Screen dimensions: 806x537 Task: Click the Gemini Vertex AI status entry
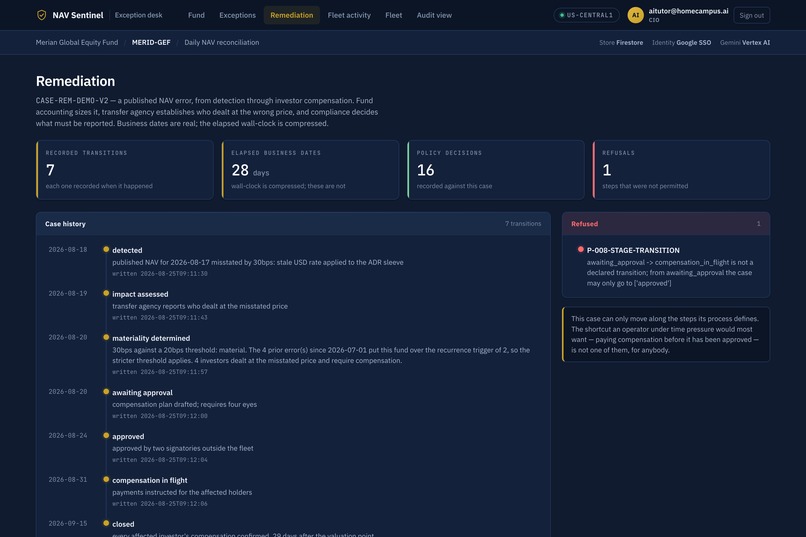[x=745, y=43]
